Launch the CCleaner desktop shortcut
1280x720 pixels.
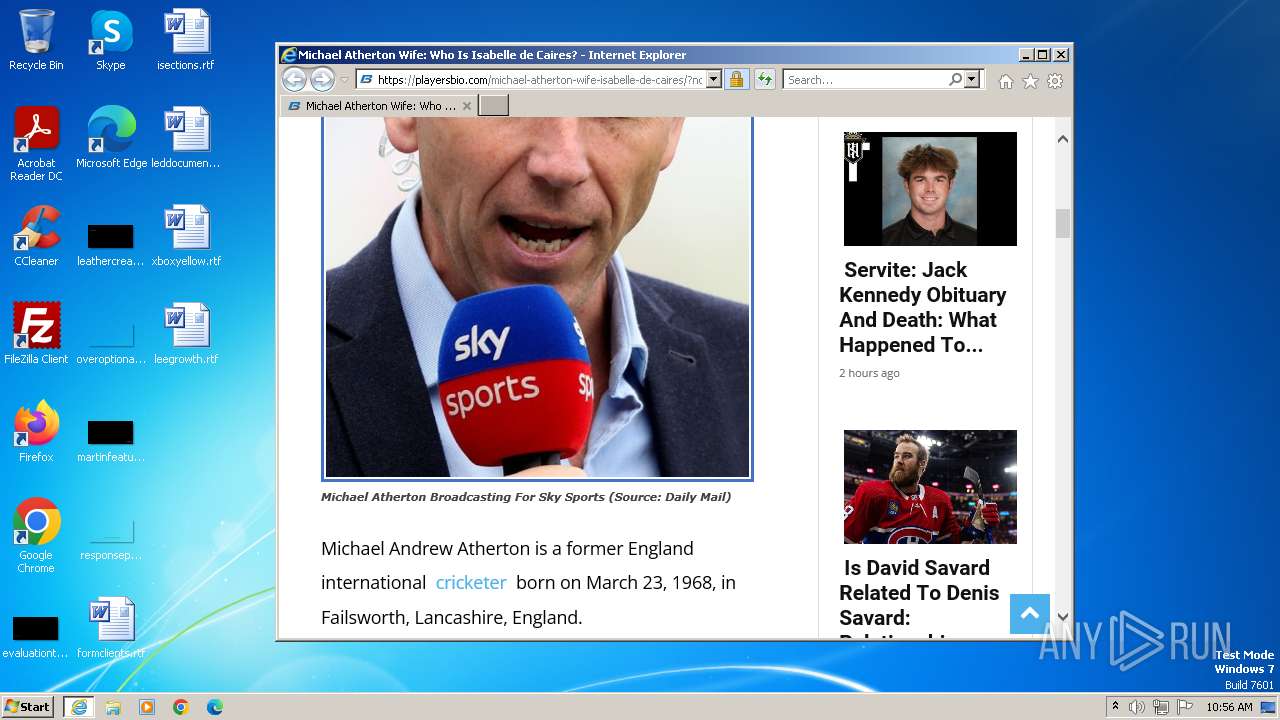pyautogui.click(x=36, y=236)
